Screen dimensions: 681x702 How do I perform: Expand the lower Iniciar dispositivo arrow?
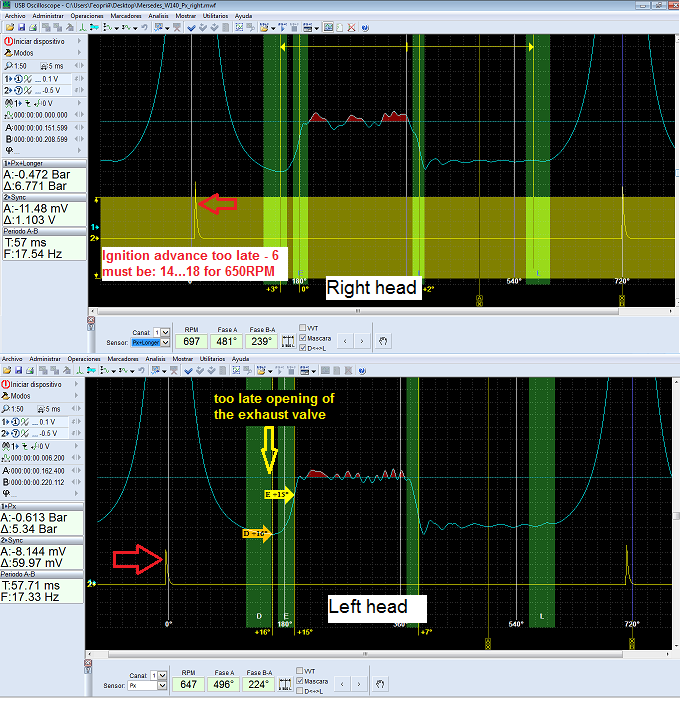pos(77,384)
